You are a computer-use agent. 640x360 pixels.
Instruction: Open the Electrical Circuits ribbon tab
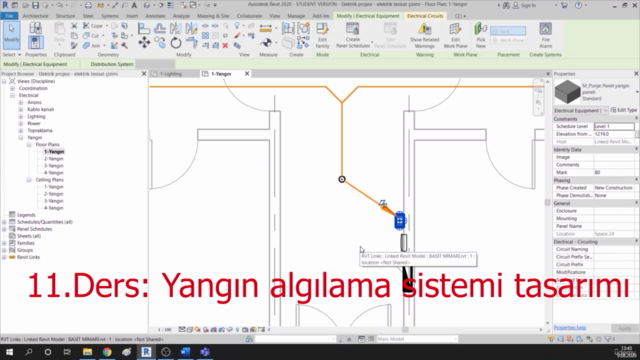425,16
